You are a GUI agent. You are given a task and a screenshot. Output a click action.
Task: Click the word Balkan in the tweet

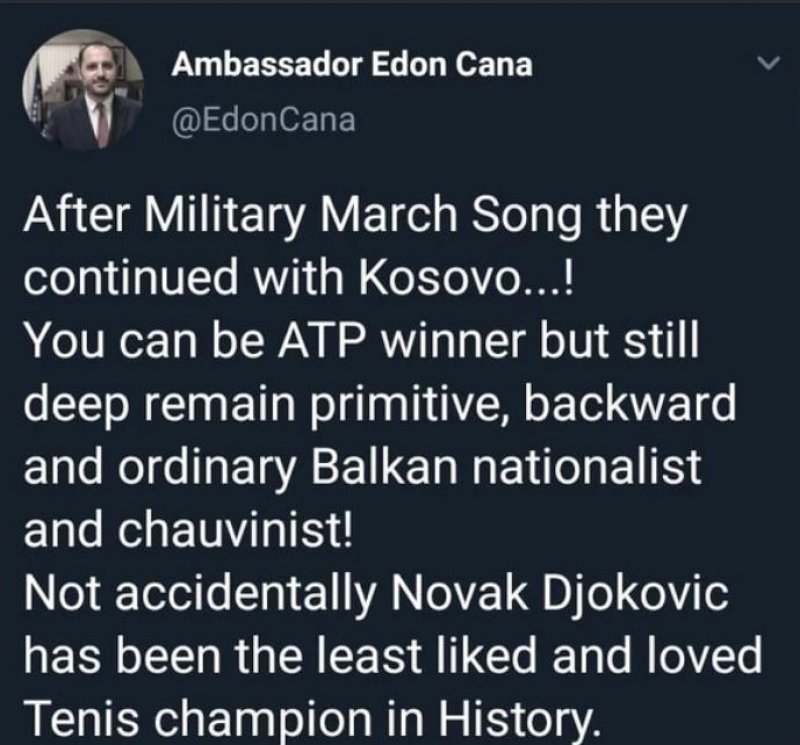(384, 467)
